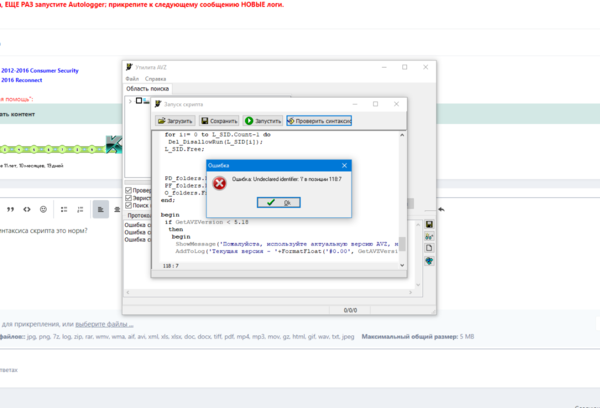Run the script with Запустить
600x408 pixels.
(x=263, y=121)
